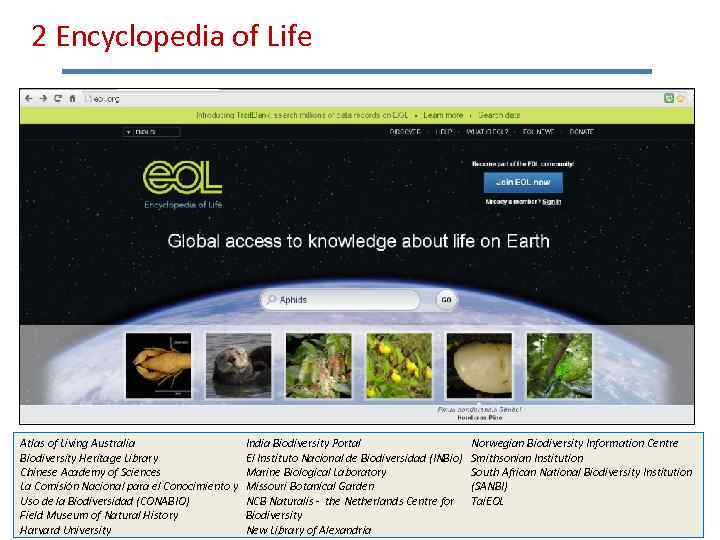The image size is (720, 540).
Task: Open the Help menu item
Action: 444,132
